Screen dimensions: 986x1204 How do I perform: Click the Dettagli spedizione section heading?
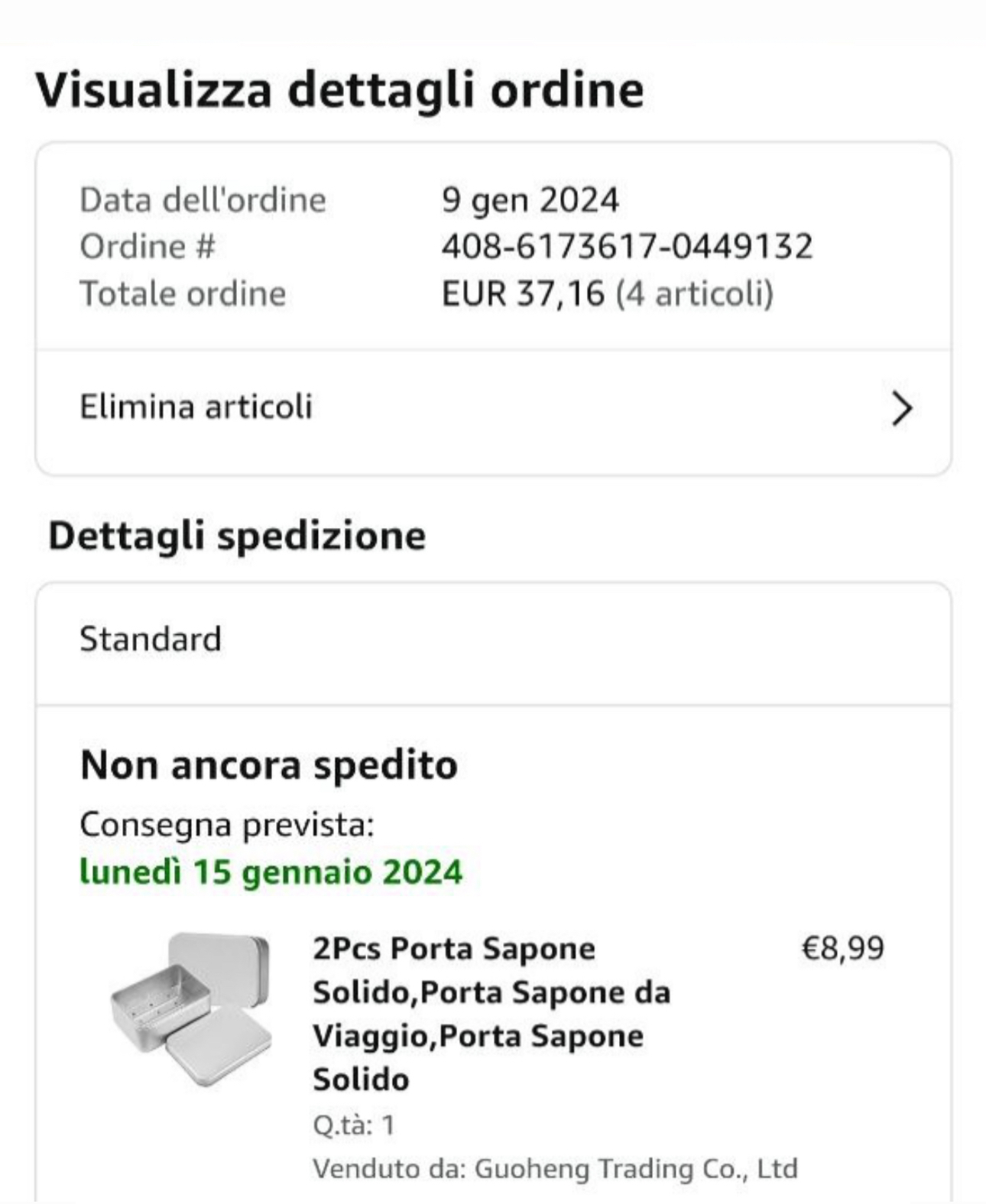tap(237, 535)
